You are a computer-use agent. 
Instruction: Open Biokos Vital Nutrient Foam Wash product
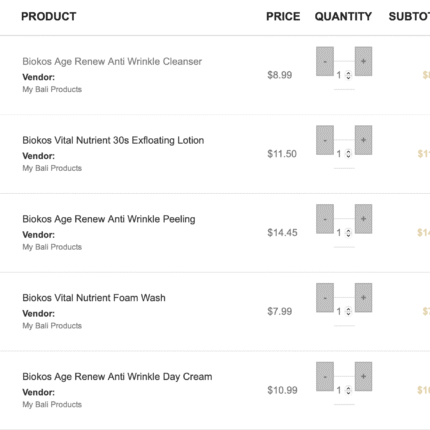pos(94,298)
